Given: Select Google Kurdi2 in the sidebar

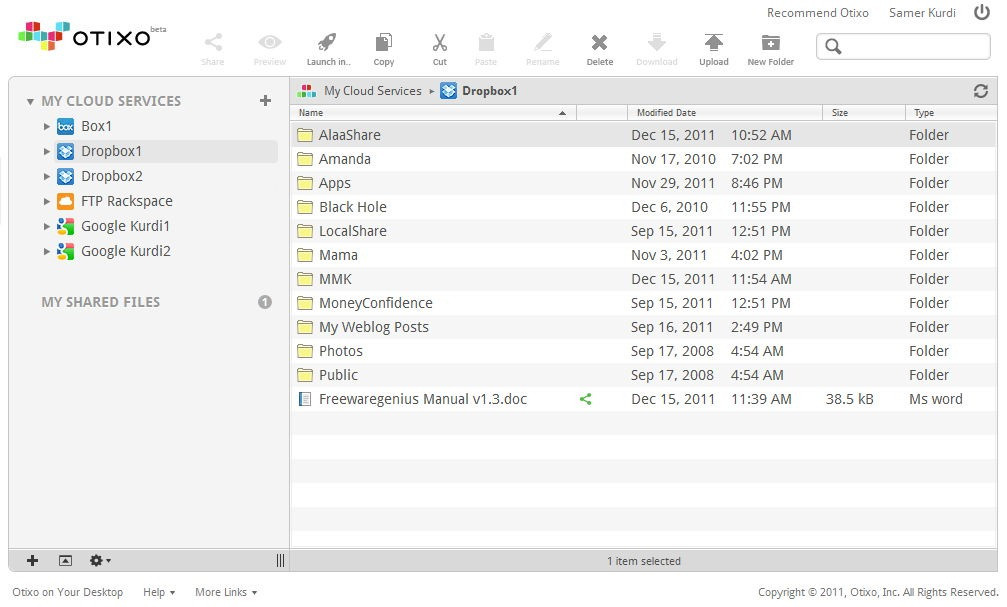Looking at the screenshot, I should (126, 251).
